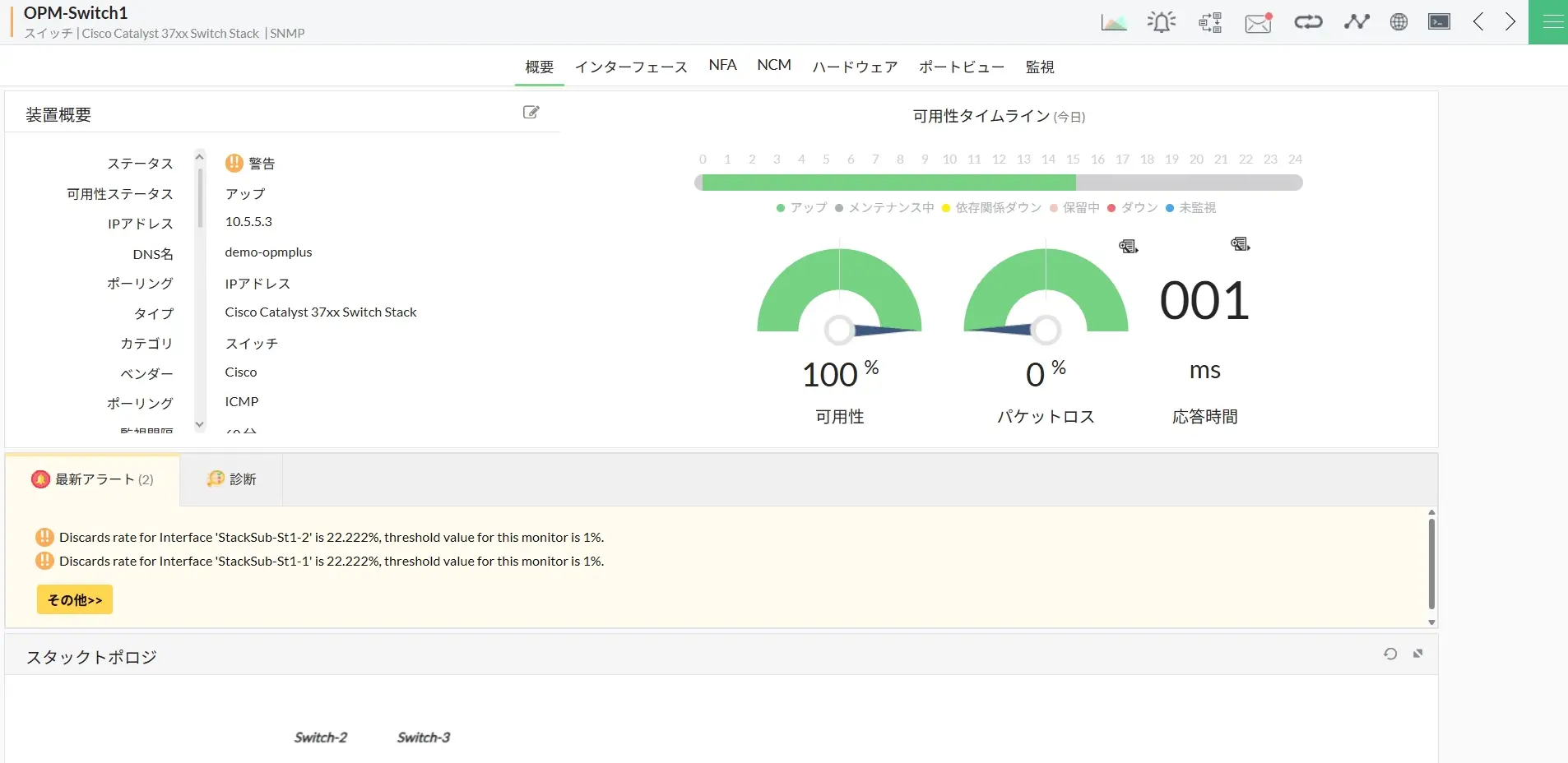Launch the terminal console icon
This screenshot has height=763, width=1568.
1440,22
